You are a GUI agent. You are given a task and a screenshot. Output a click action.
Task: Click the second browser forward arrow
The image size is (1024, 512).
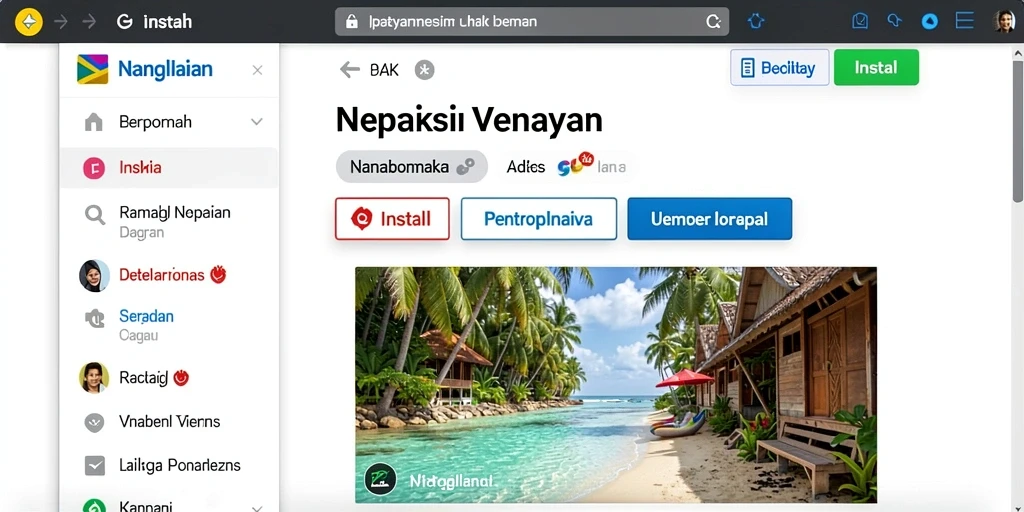click(89, 22)
